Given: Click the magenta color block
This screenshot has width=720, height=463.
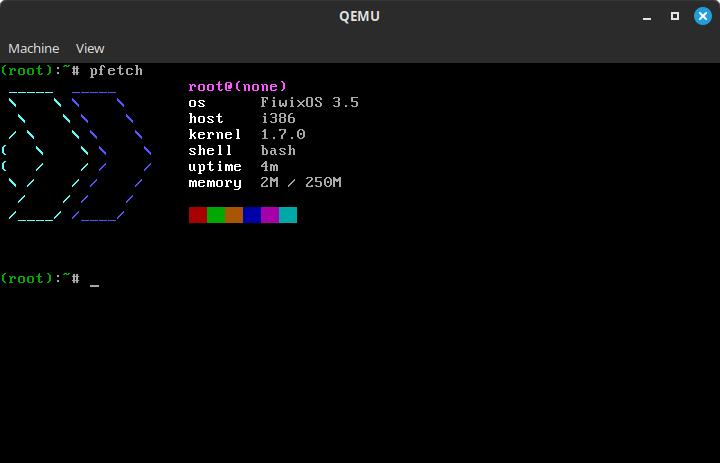Looking at the screenshot, I should [x=270, y=215].
